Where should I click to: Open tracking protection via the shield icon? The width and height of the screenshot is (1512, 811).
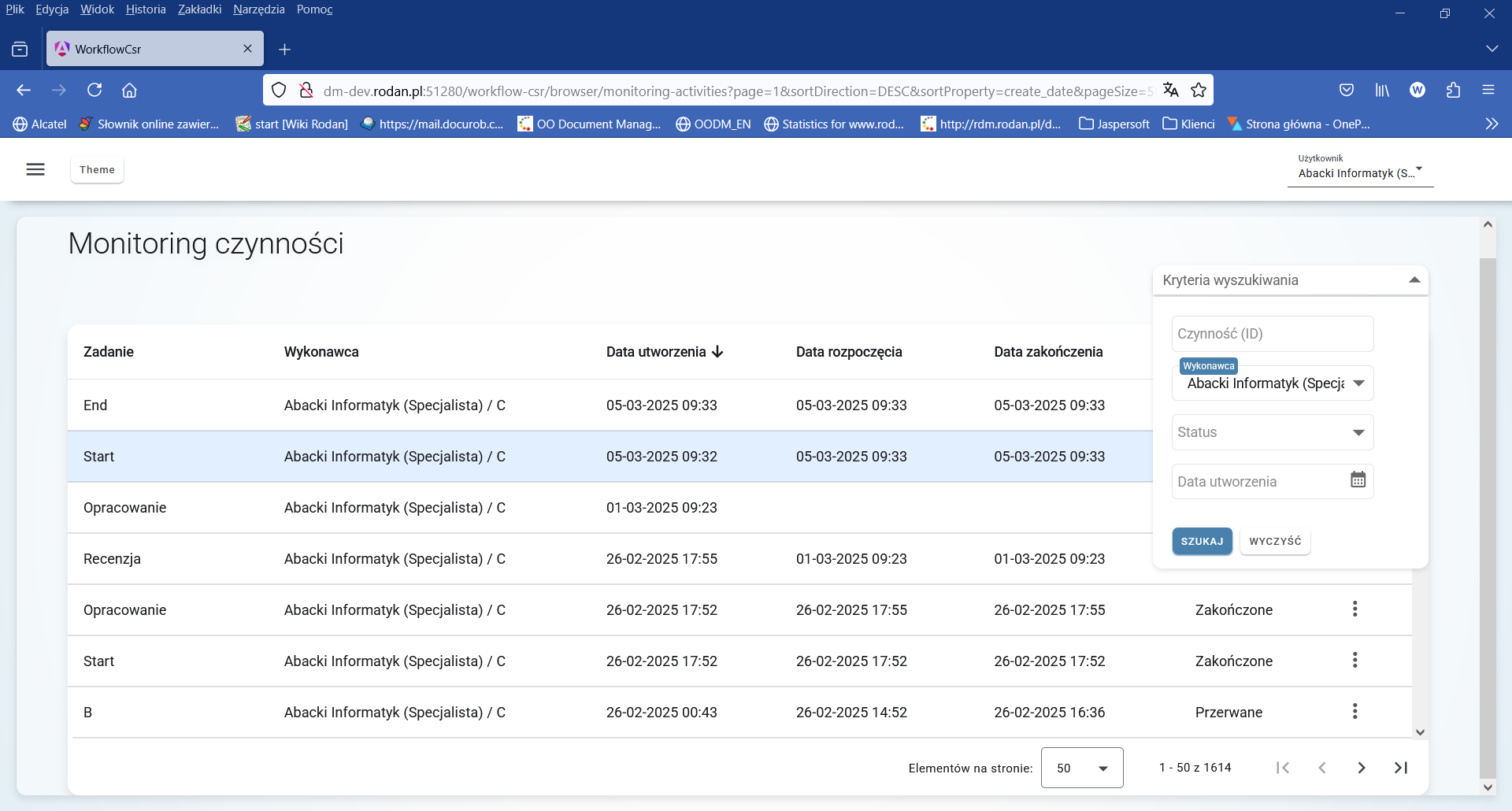coord(279,90)
